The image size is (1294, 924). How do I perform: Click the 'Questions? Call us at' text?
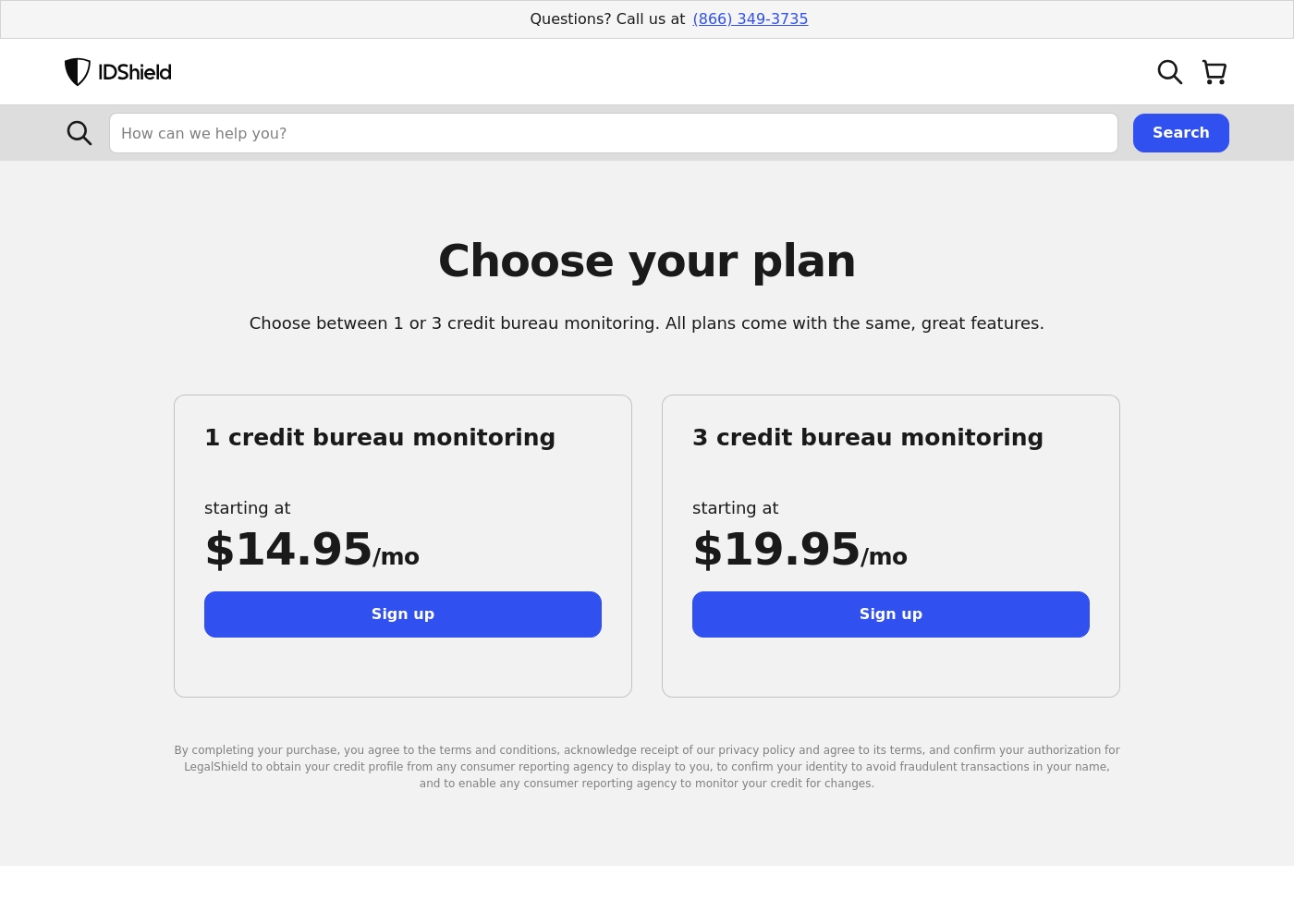coord(607,19)
